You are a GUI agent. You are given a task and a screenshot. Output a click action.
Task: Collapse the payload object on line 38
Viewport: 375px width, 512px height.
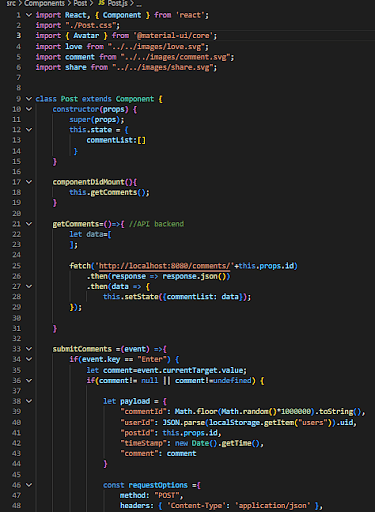pos(29,401)
